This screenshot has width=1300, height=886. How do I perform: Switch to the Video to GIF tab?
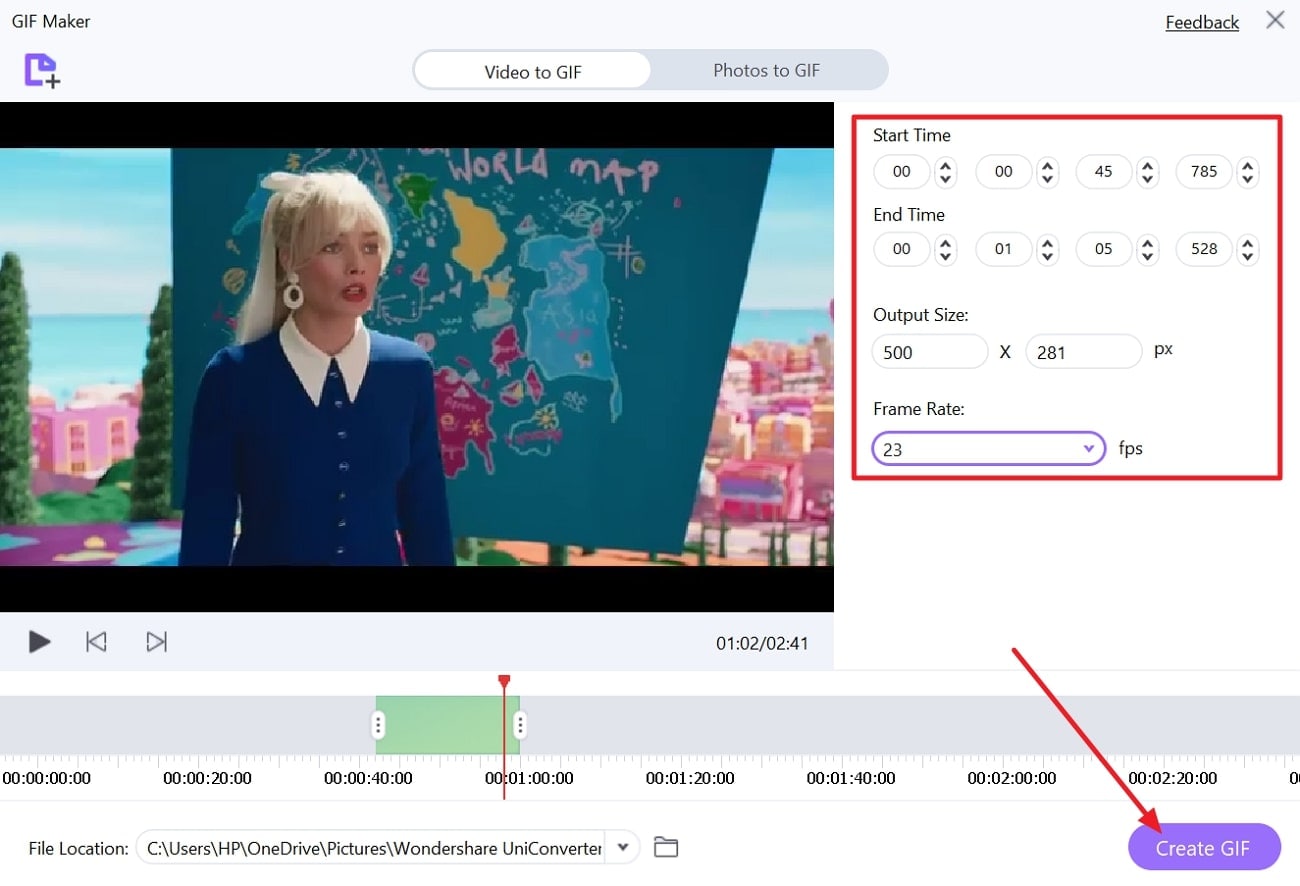pyautogui.click(x=533, y=71)
